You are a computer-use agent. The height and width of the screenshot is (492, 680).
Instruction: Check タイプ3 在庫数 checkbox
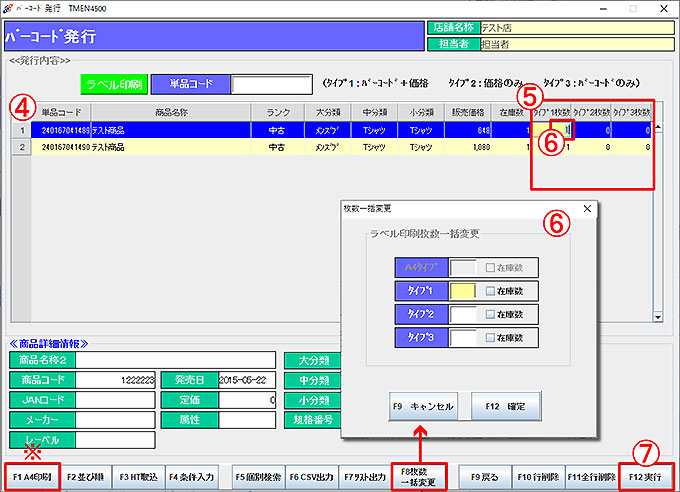pos(491,338)
